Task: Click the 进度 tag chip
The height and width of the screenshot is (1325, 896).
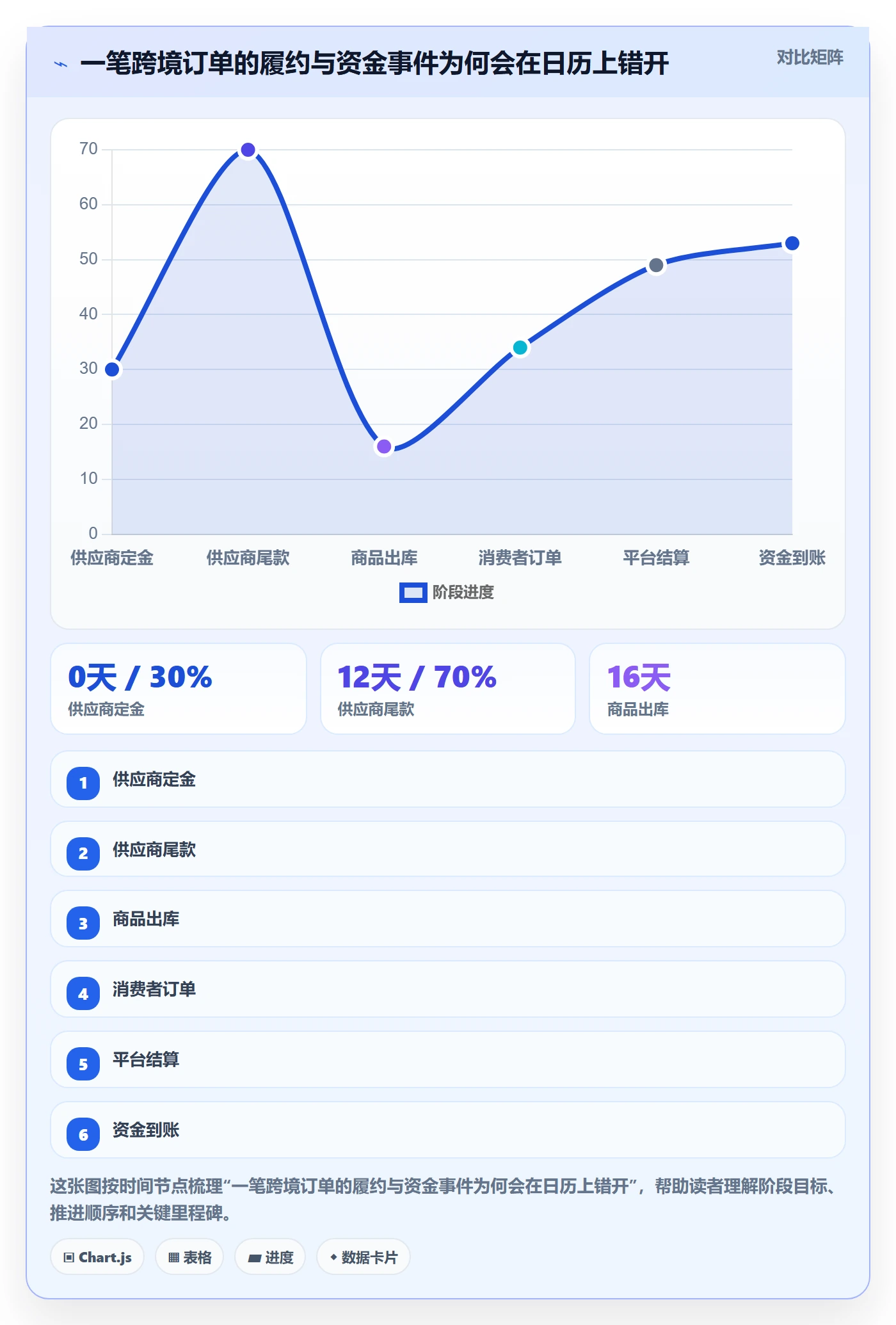Action: [270, 1257]
